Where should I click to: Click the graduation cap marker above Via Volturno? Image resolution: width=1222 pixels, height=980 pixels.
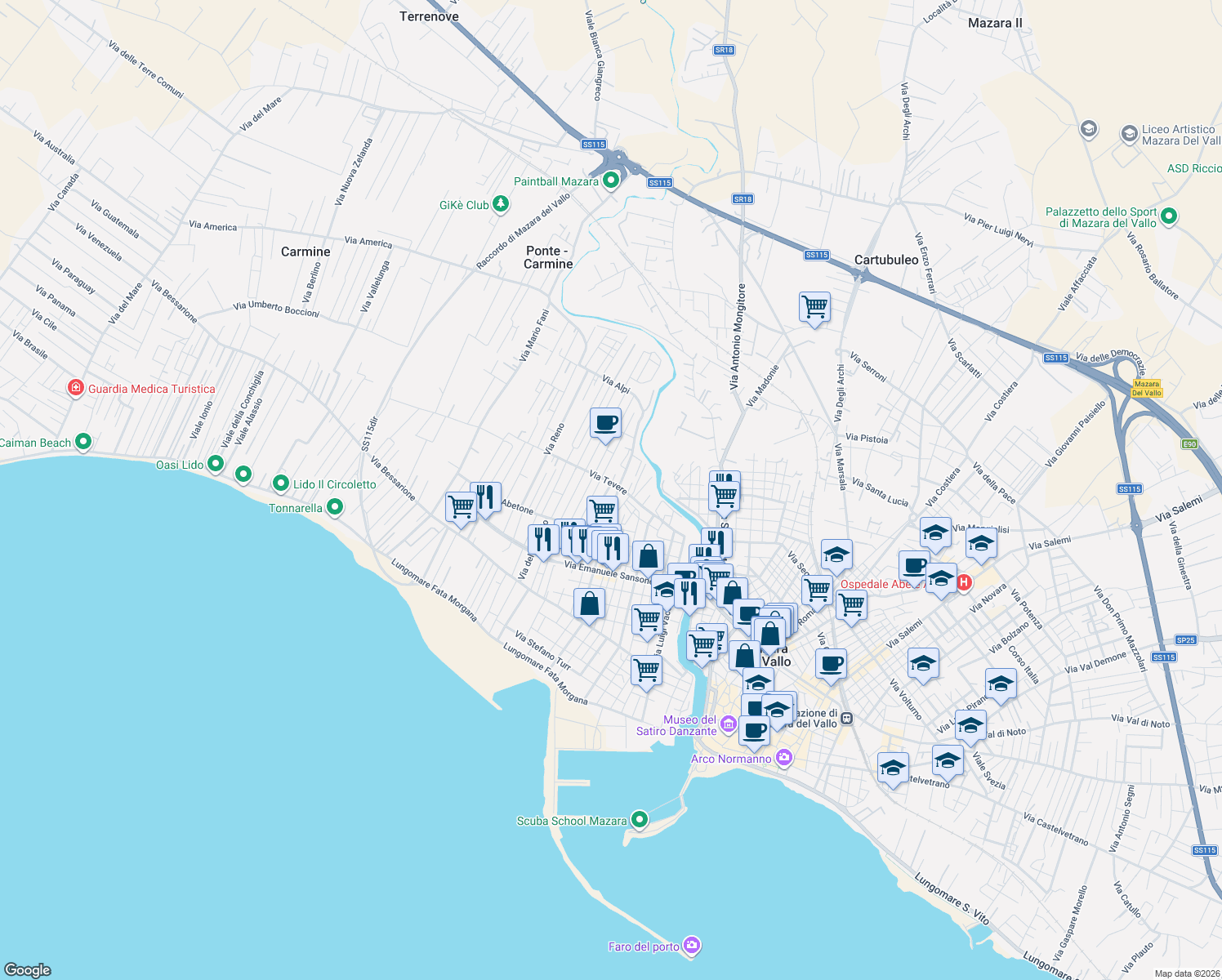click(x=923, y=663)
